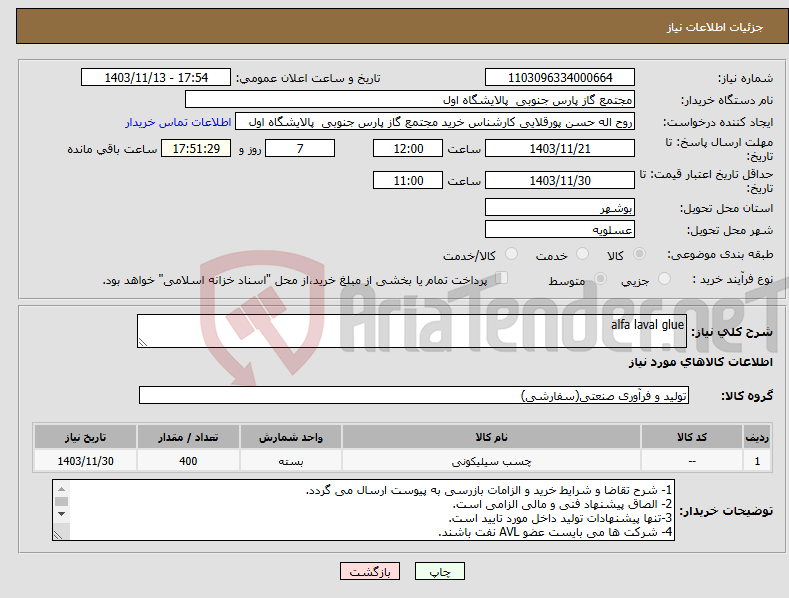This screenshot has width=789, height=598.
Task: Click the buyer notes scrollbar thumb
Action: 61,501
